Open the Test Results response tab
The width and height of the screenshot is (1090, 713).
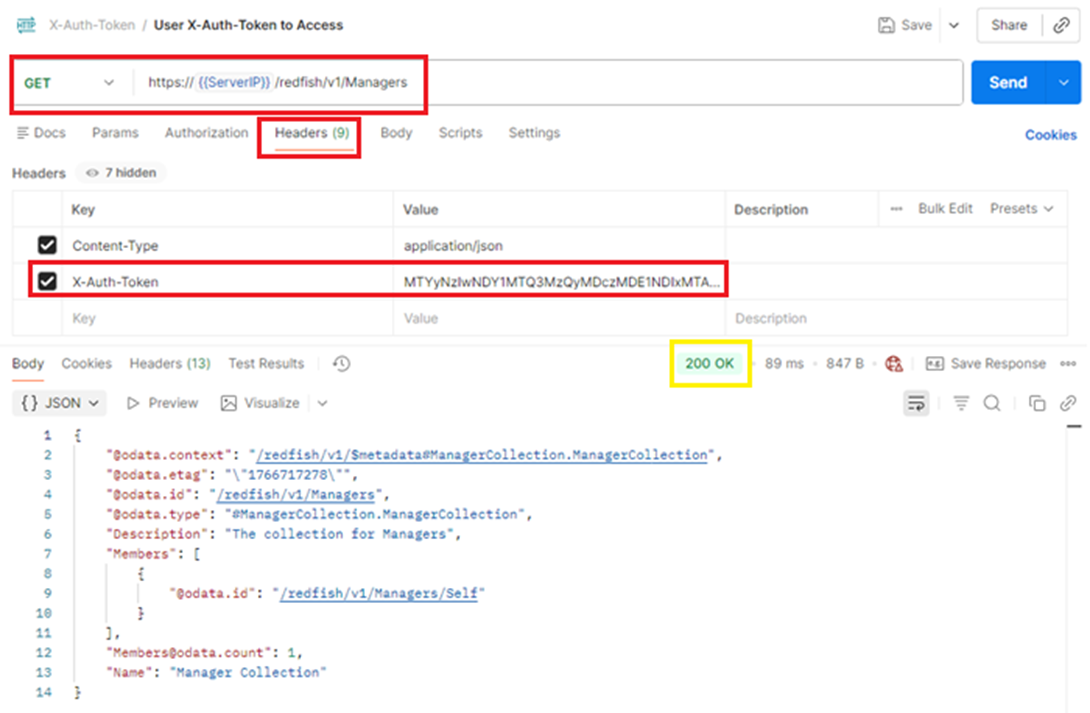pos(266,364)
